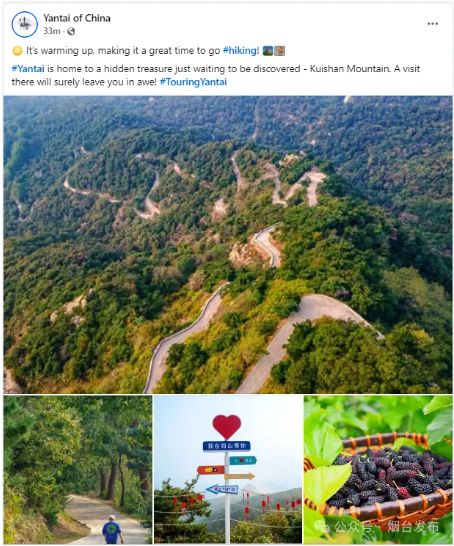
Task: Open the #hiking hashtag
Action: point(241,50)
